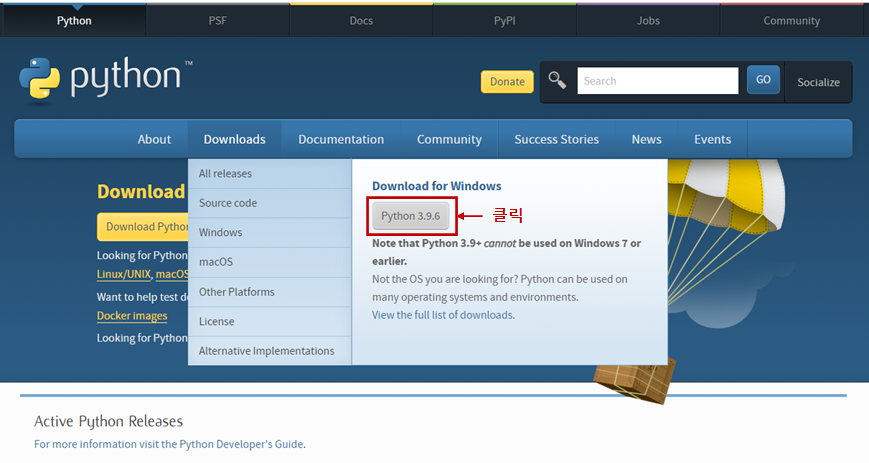This screenshot has height=463, width=869.
Task: Click the 'Active Python Releases' heading
Action: 109,421
